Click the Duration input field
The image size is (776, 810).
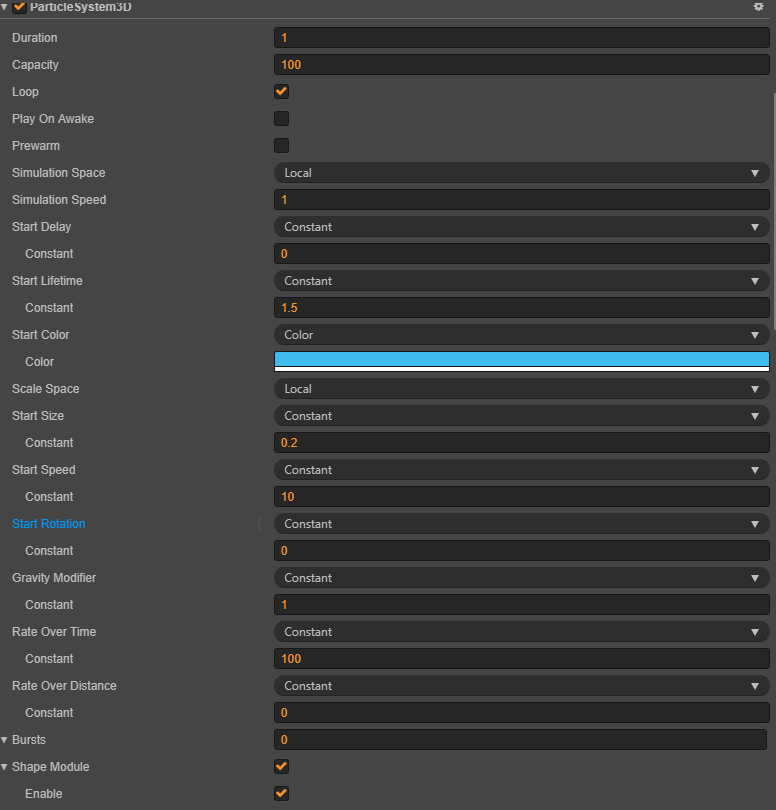[521, 38]
